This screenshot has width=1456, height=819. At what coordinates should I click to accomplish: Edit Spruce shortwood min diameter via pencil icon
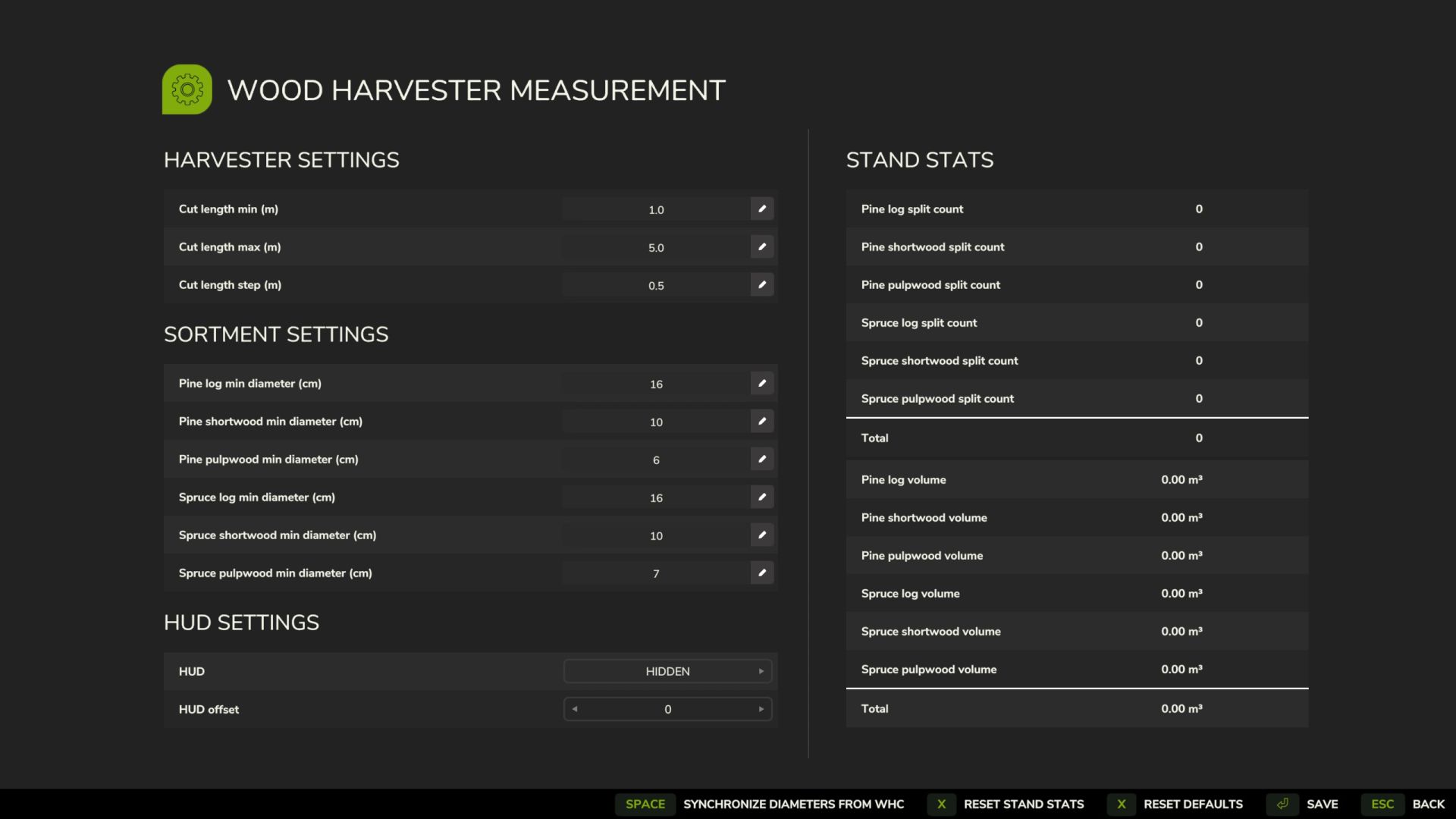point(761,535)
